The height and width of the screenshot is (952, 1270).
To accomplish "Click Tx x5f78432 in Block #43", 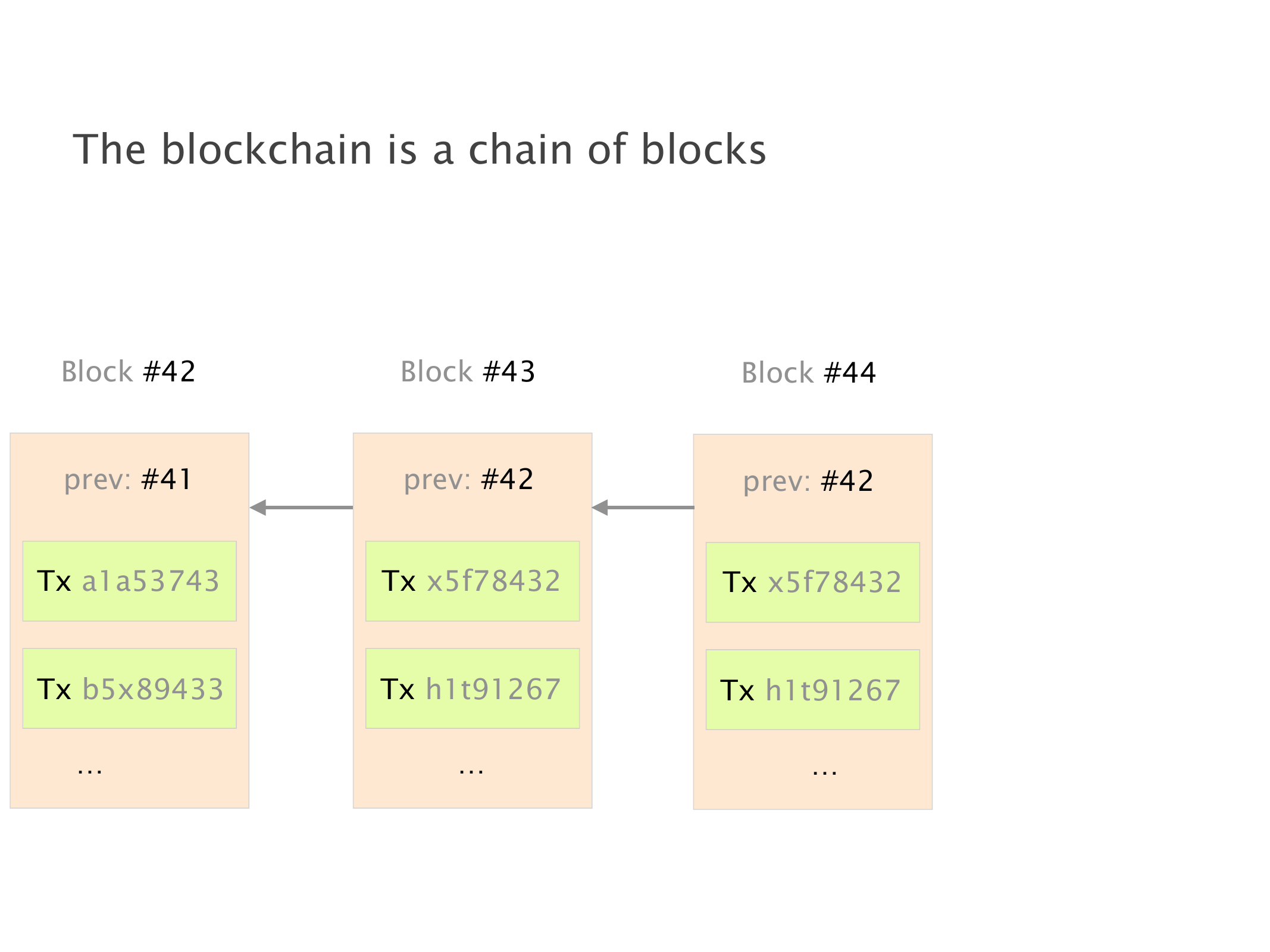I will (472, 581).
